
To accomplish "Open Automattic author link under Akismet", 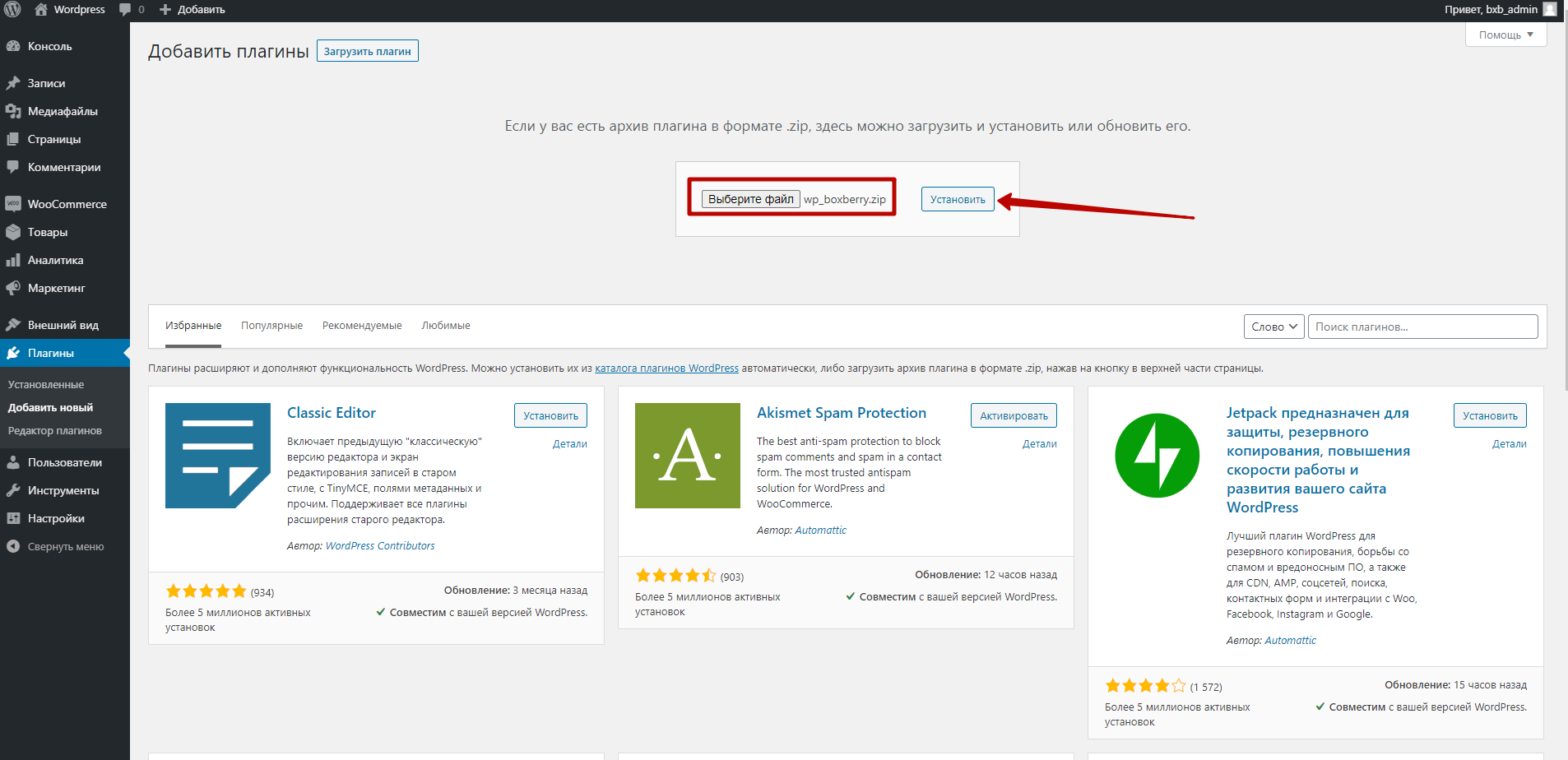I will point(821,530).
